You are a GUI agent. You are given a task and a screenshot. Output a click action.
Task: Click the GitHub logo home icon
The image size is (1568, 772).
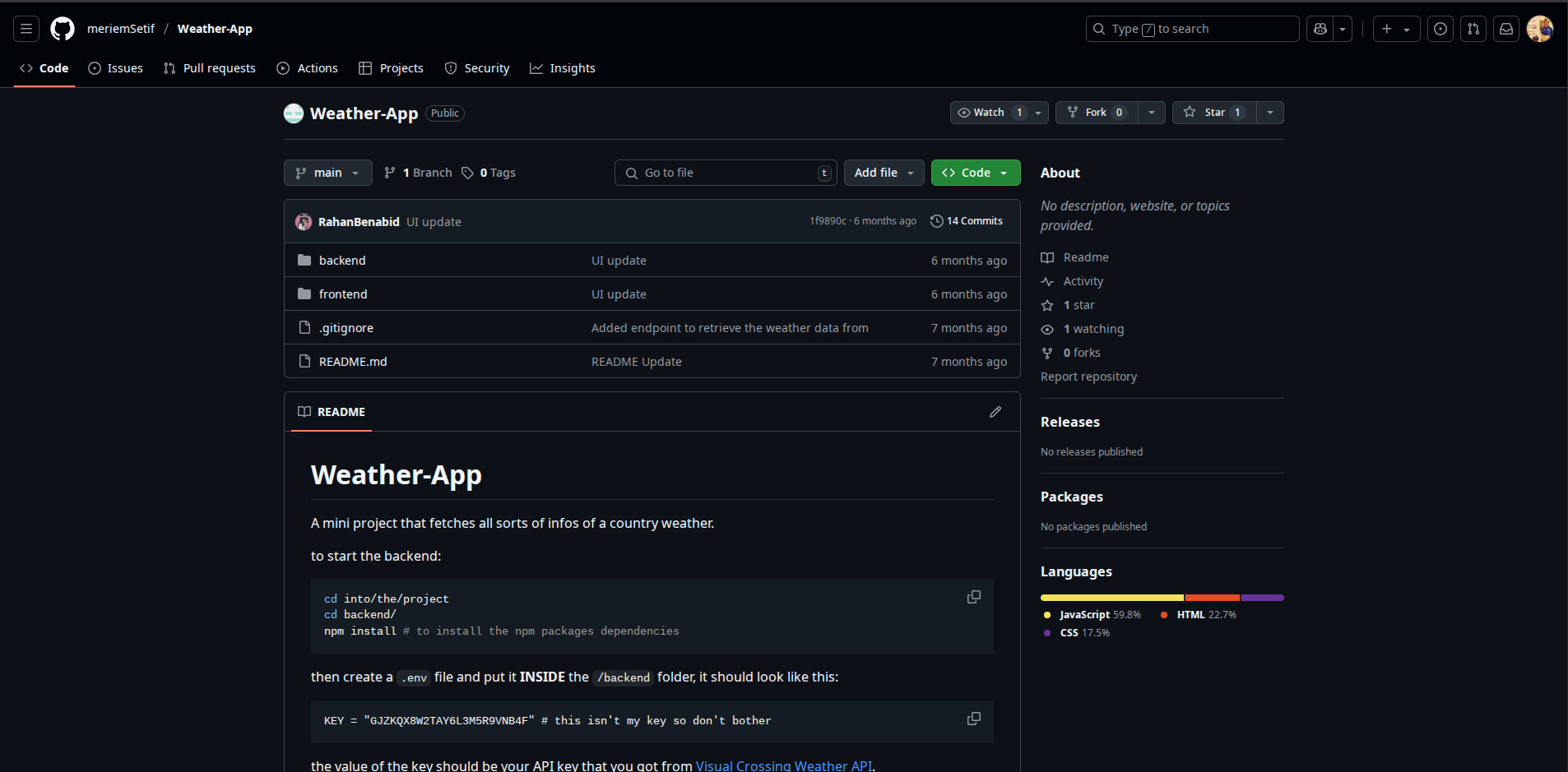(63, 29)
